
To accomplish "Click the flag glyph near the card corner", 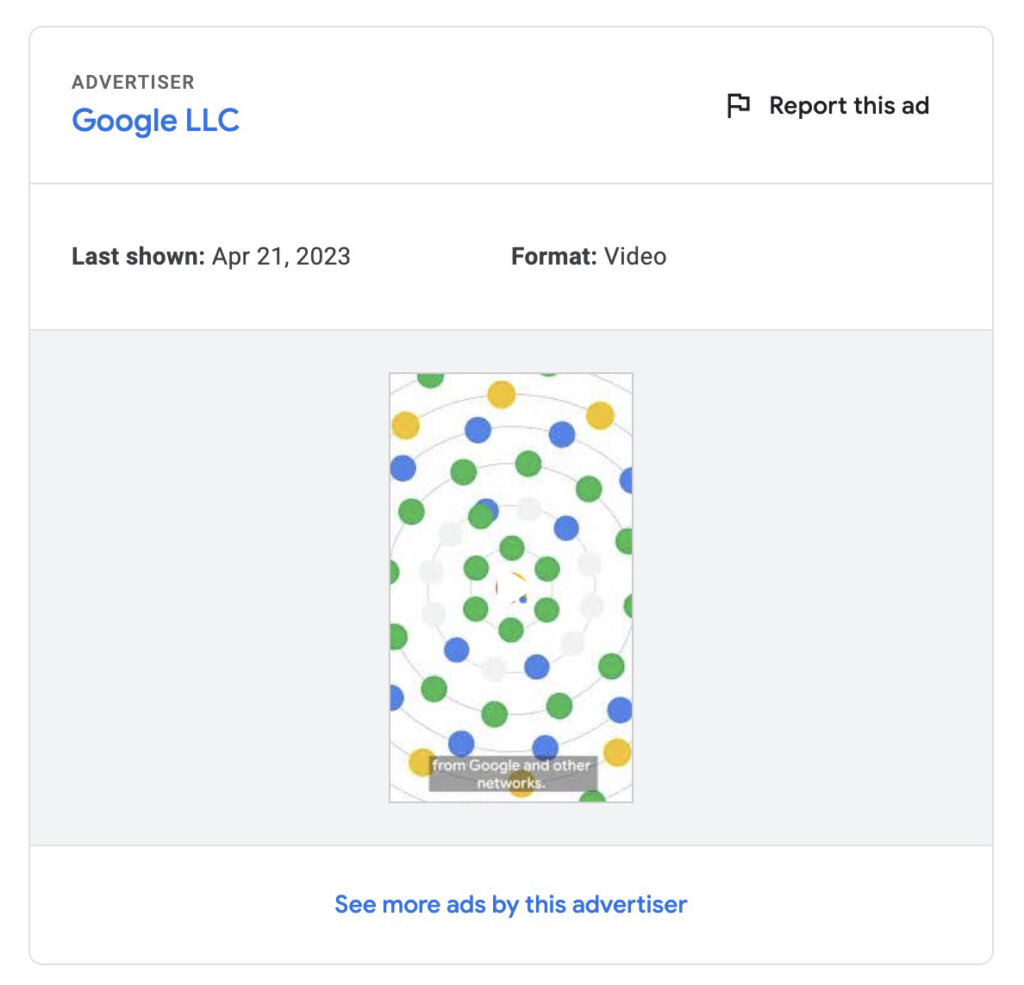I will point(737,105).
